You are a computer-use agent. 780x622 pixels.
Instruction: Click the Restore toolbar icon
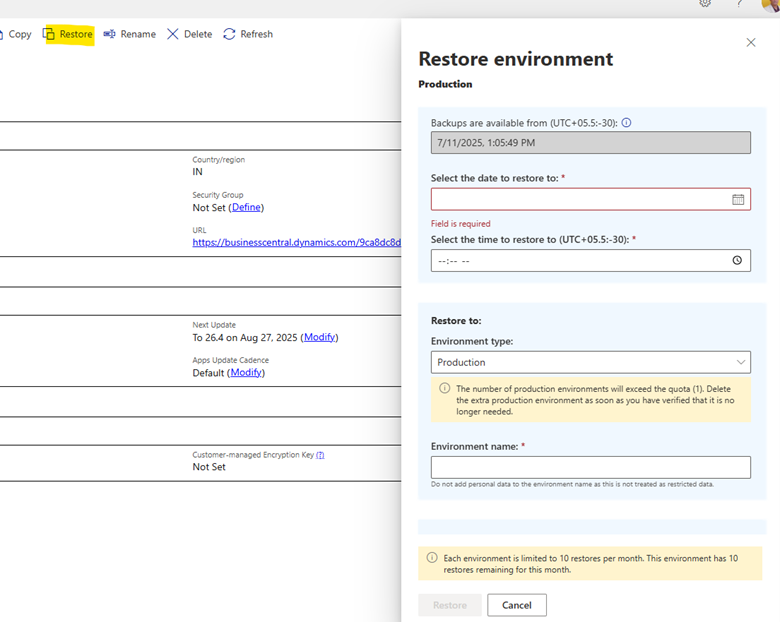49,34
